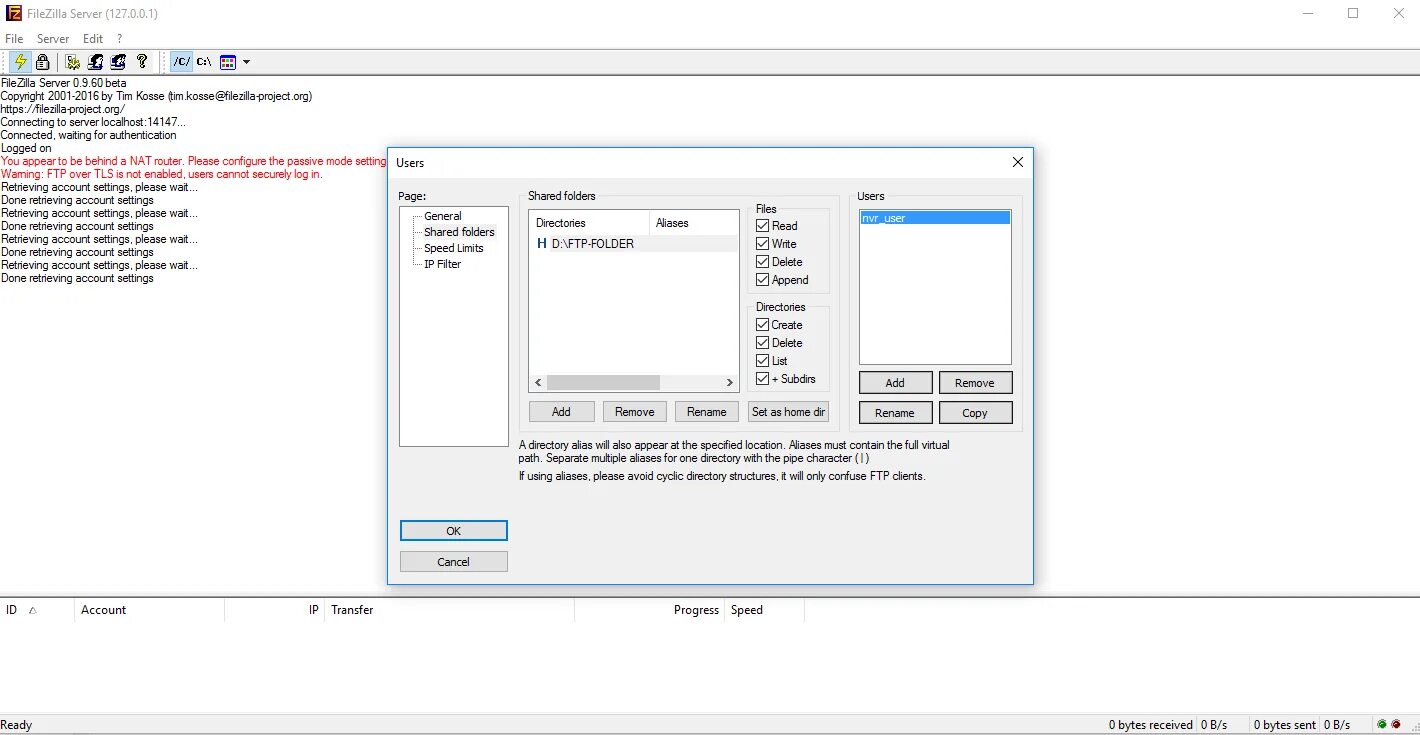Select the Shared folders page
The width and height of the screenshot is (1420, 735).
(x=459, y=232)
